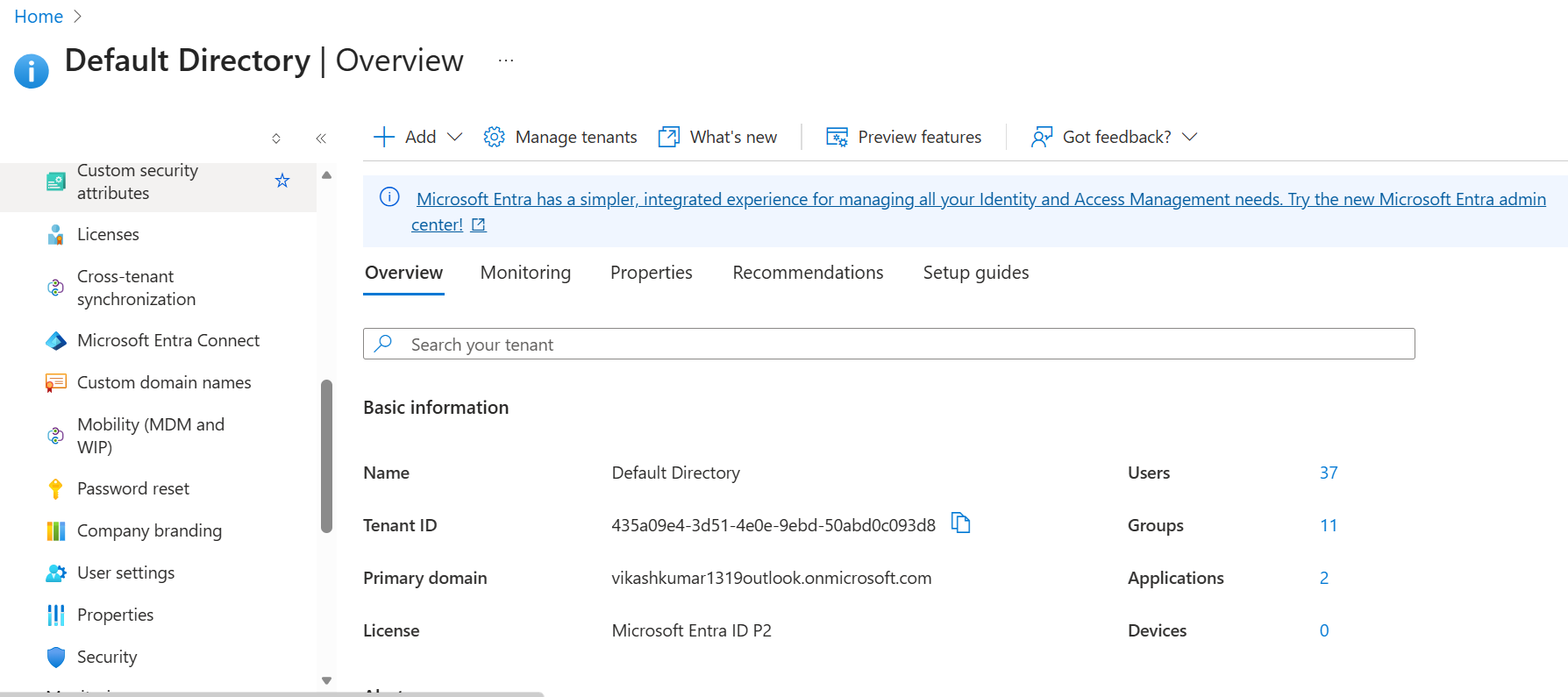Image resolution: width=1568 pixels, height=697 pixels.
Task: Click the What's new external-link icon
Action: point(669,137)
